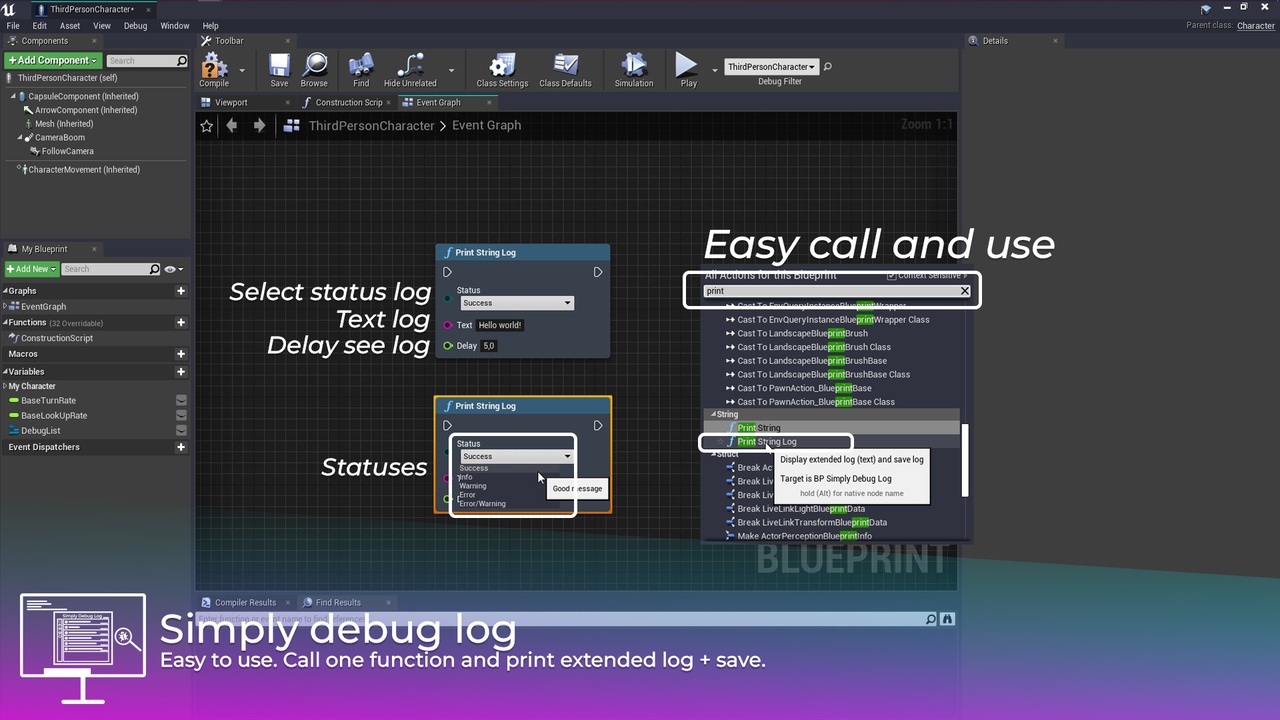
Task: Open the Add New dropdown in My Blueprint
Action: point(31,269)
